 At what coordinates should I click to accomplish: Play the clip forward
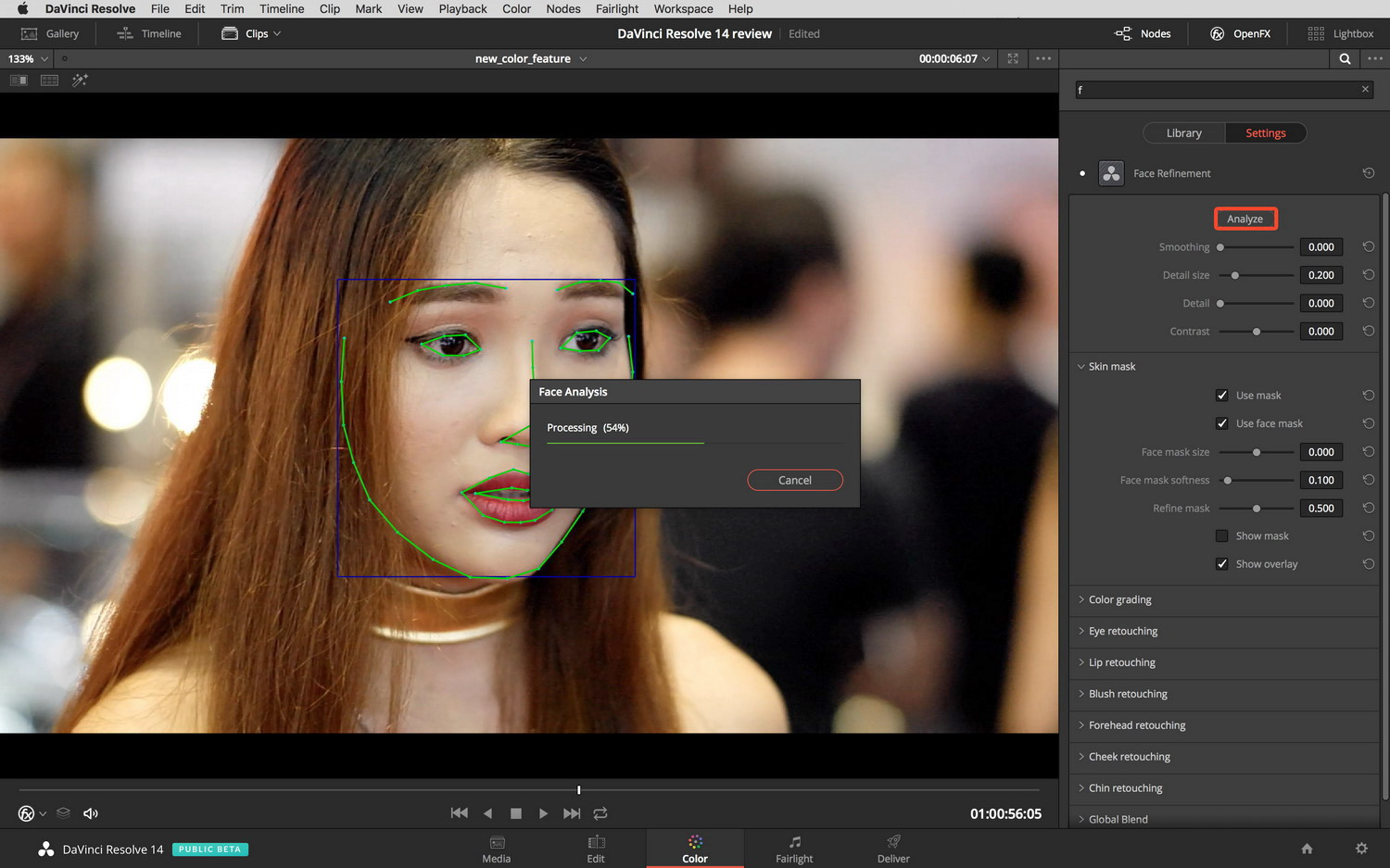pos(543,813)
